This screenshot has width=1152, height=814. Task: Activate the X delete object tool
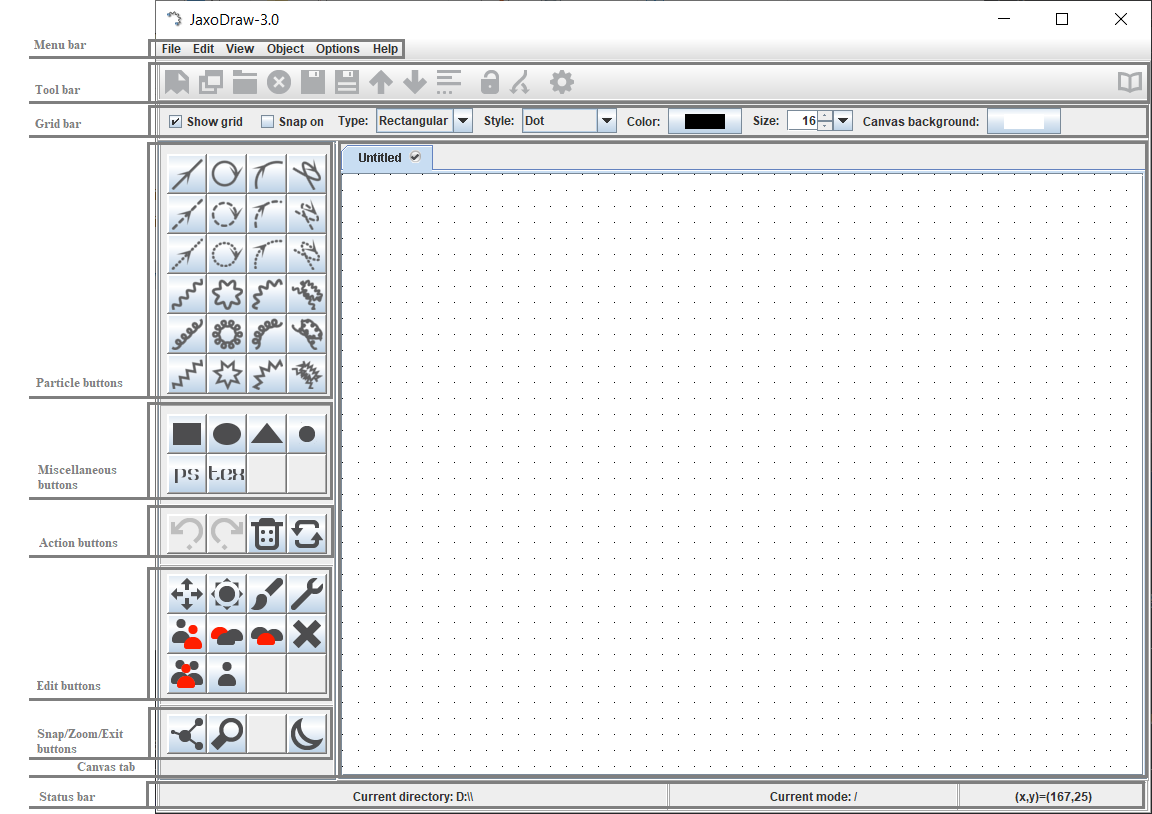click(x=306, y=633)
